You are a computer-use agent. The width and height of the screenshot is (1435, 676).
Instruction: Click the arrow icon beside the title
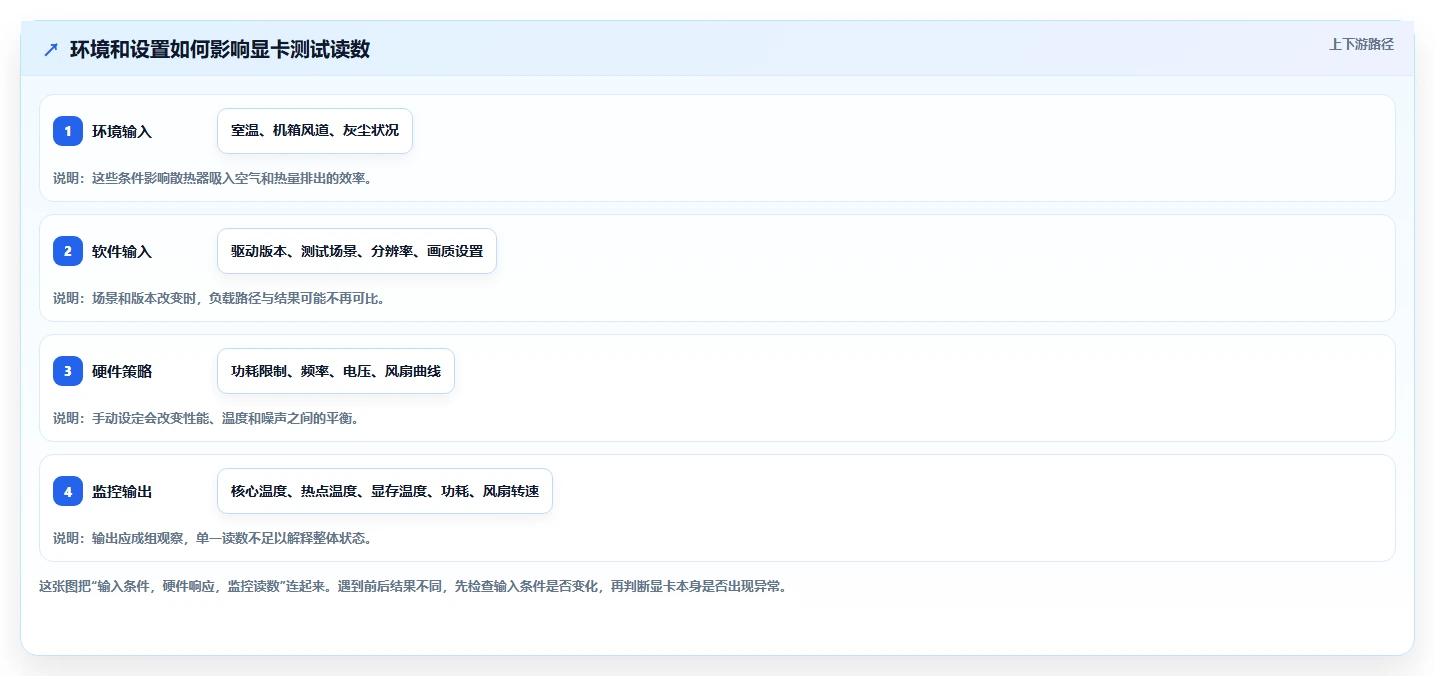tap(51, 50)
